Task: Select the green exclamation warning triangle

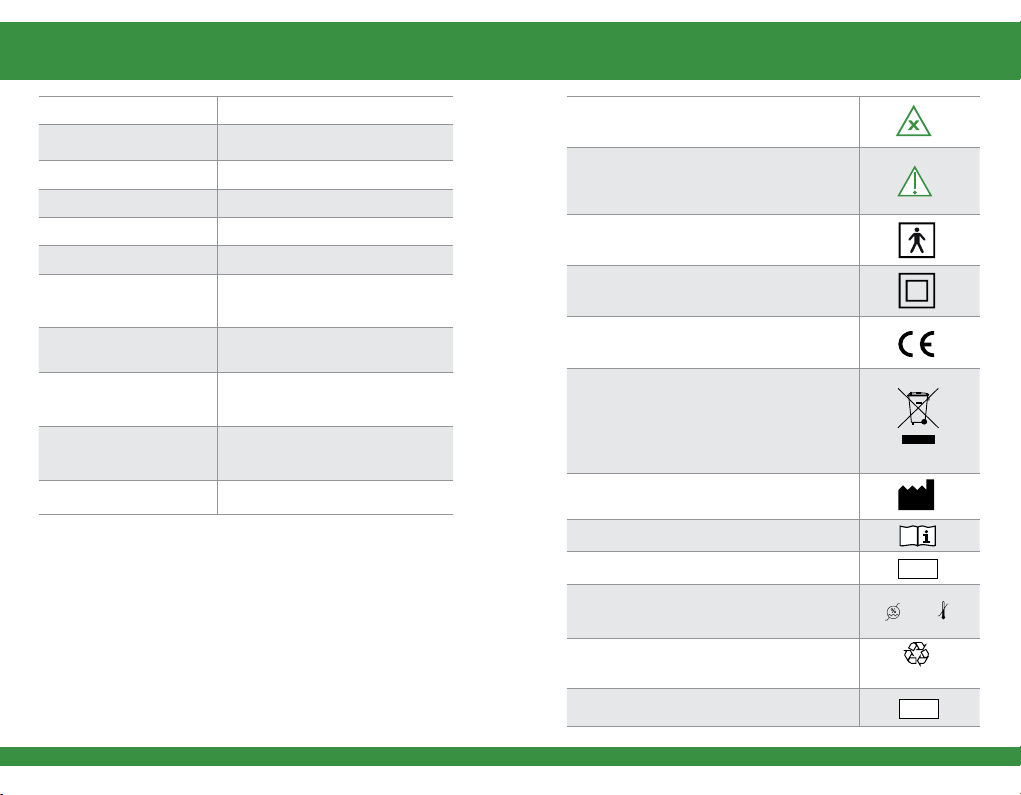Action: click(x=915, y=180)
